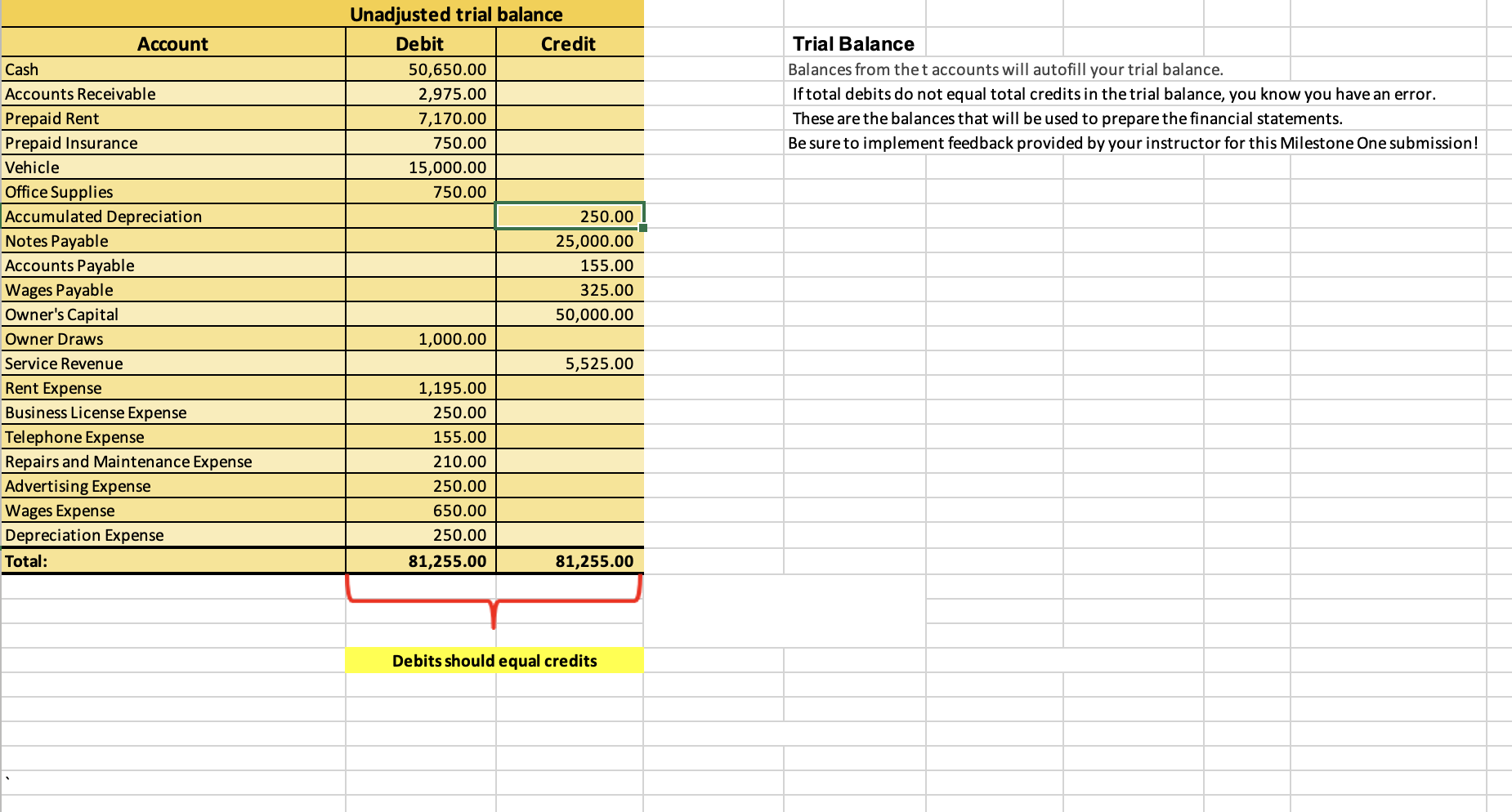Click the Credit column header
Viewport: 1512px width, 812px height.
[569, 43]
